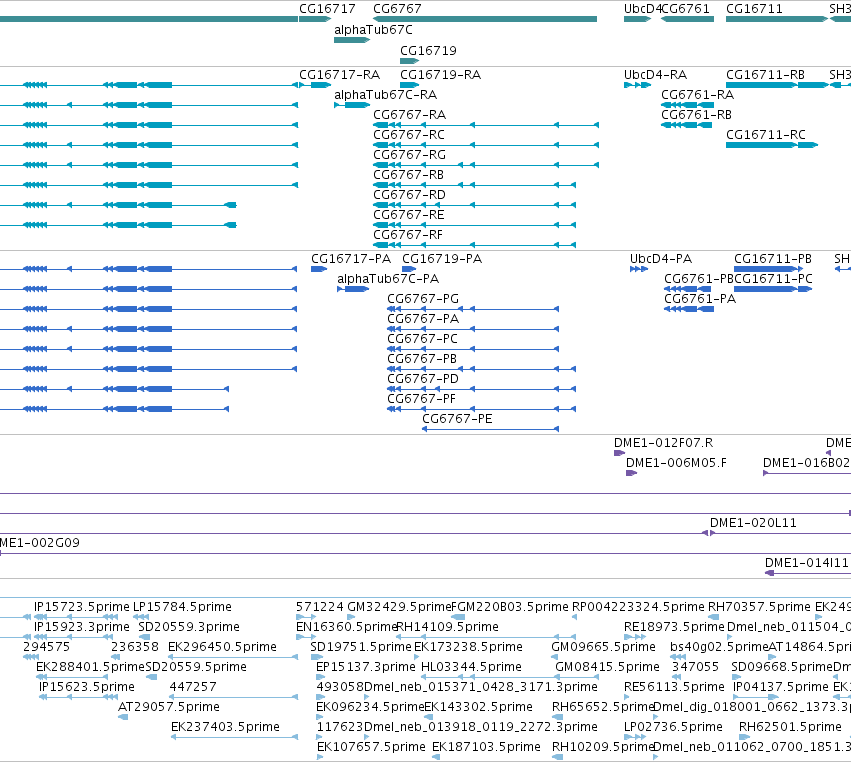Select the RE18973.5prime EST label
Image resolution: width=851 pixels, height=762 pixels.
point(674,627)
